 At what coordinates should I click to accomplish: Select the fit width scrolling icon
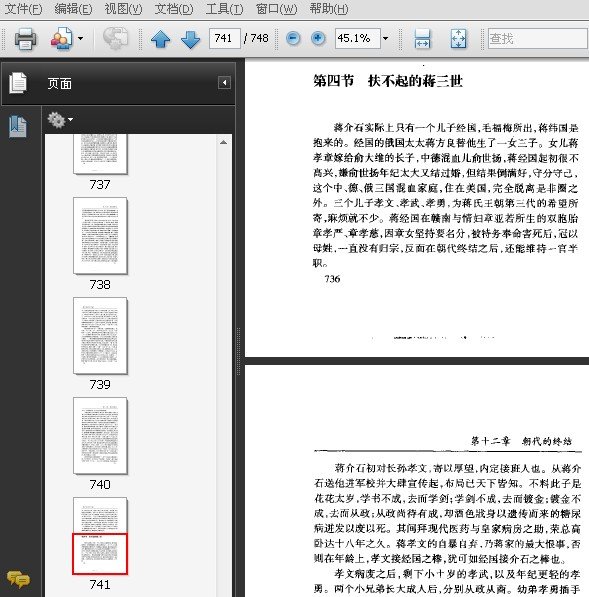(x=422, y=38)
